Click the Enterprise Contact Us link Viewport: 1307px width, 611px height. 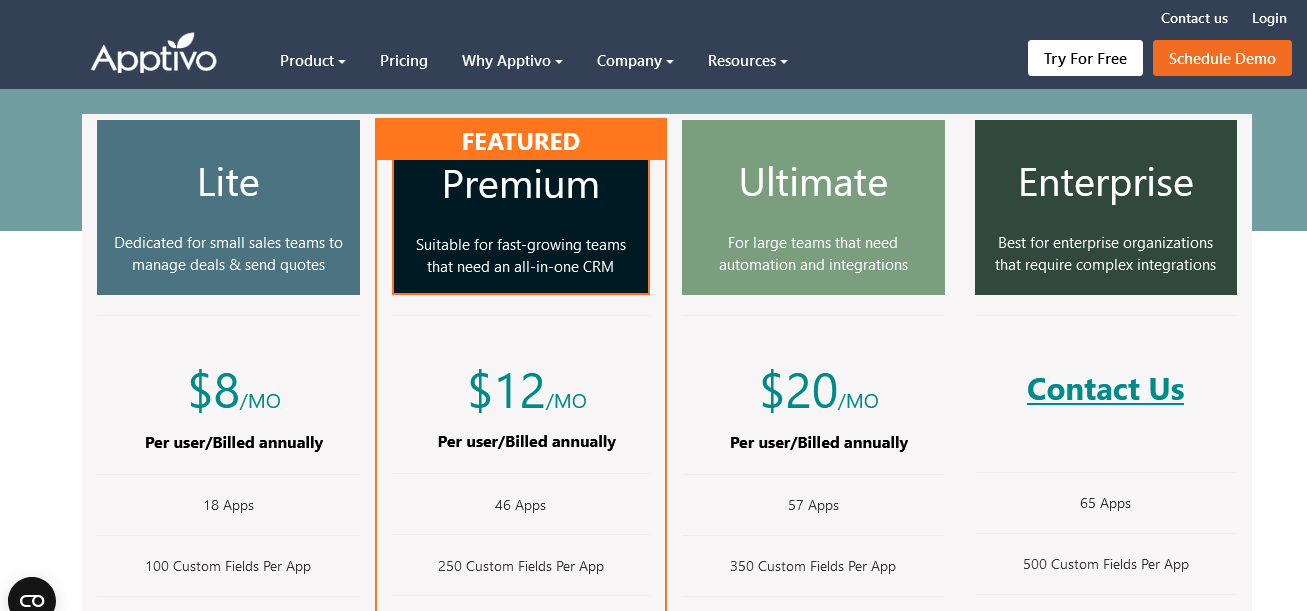1105,389
